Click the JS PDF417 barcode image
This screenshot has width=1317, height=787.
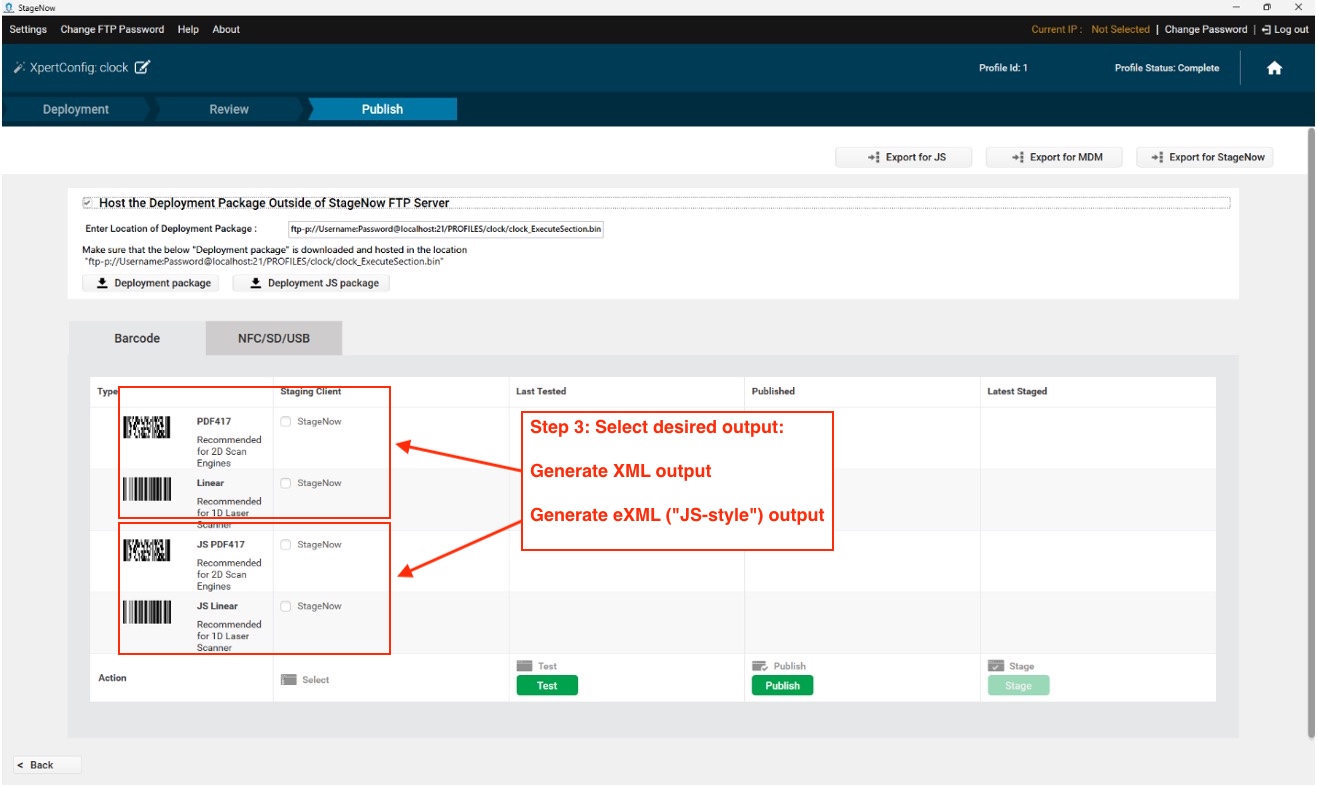(147, 550)
